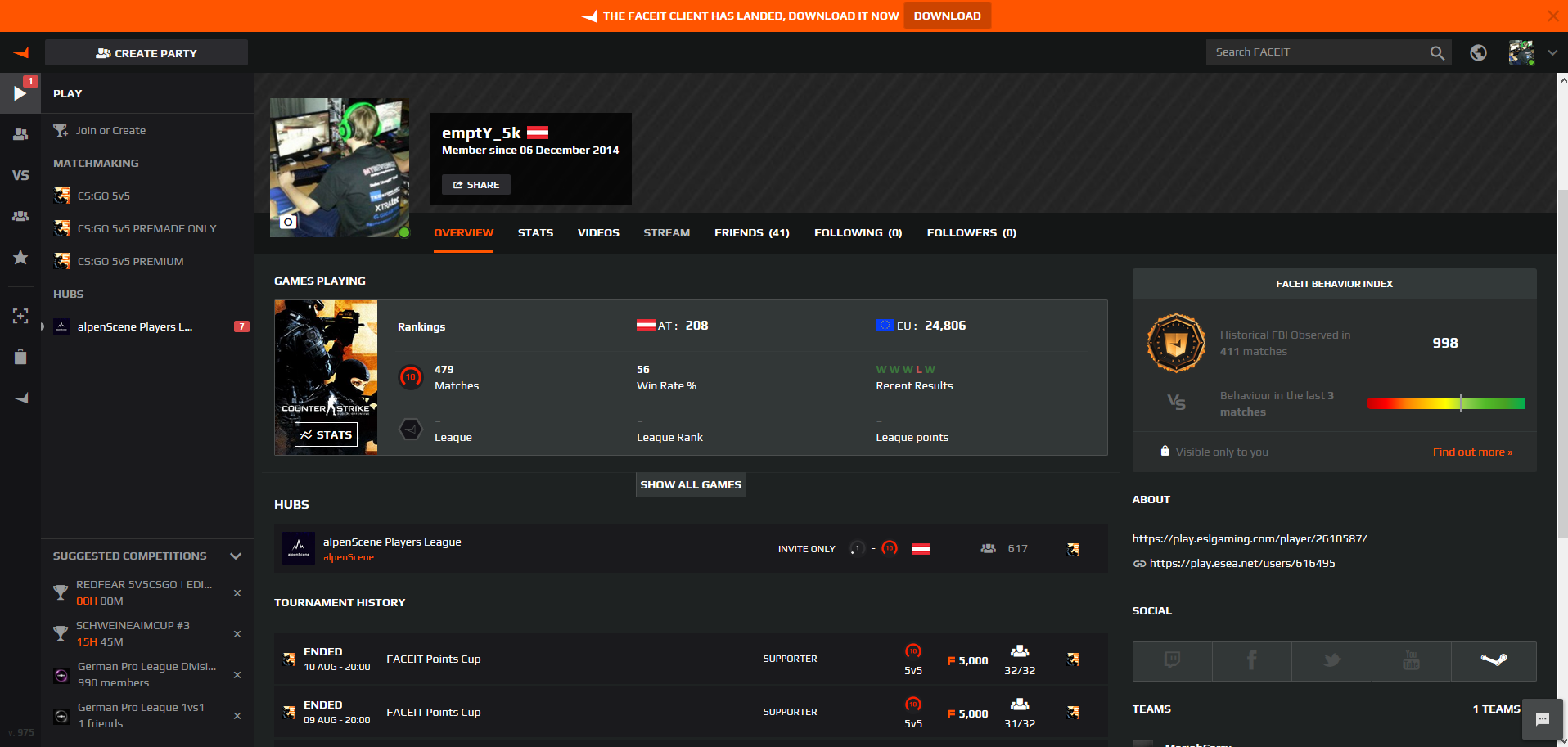Screen dimensions: 1568x747
Task: Click the FACEIT Behavior Index badge icon
Action: [1176, 344]
